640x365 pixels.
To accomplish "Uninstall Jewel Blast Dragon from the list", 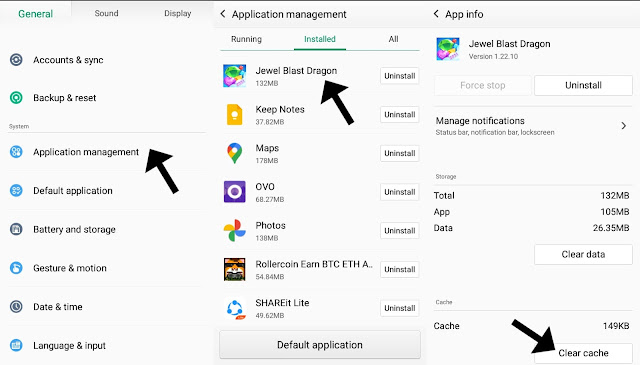I will click(x=400, y=76).
